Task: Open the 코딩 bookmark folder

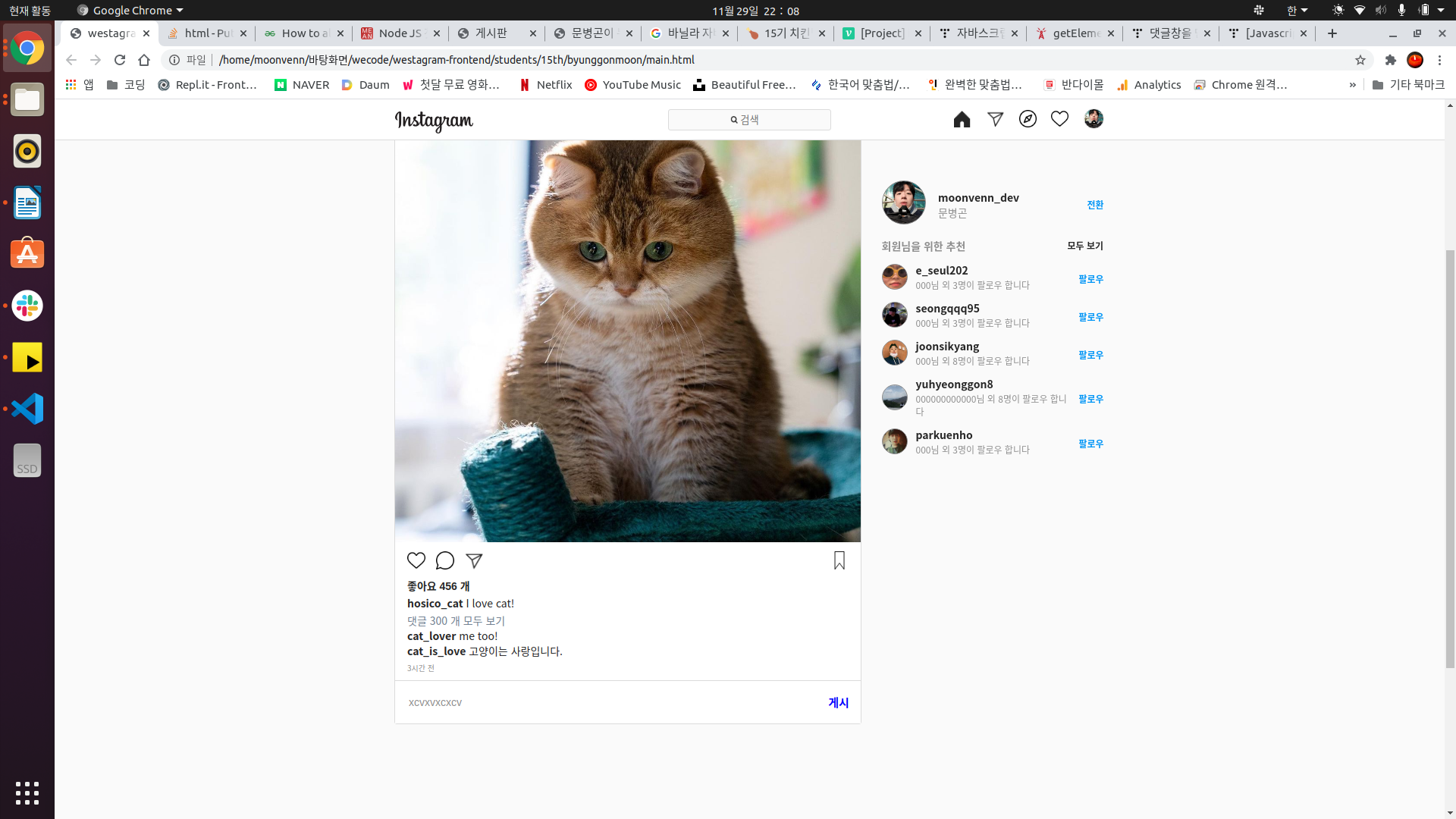Action: [126, 85]
